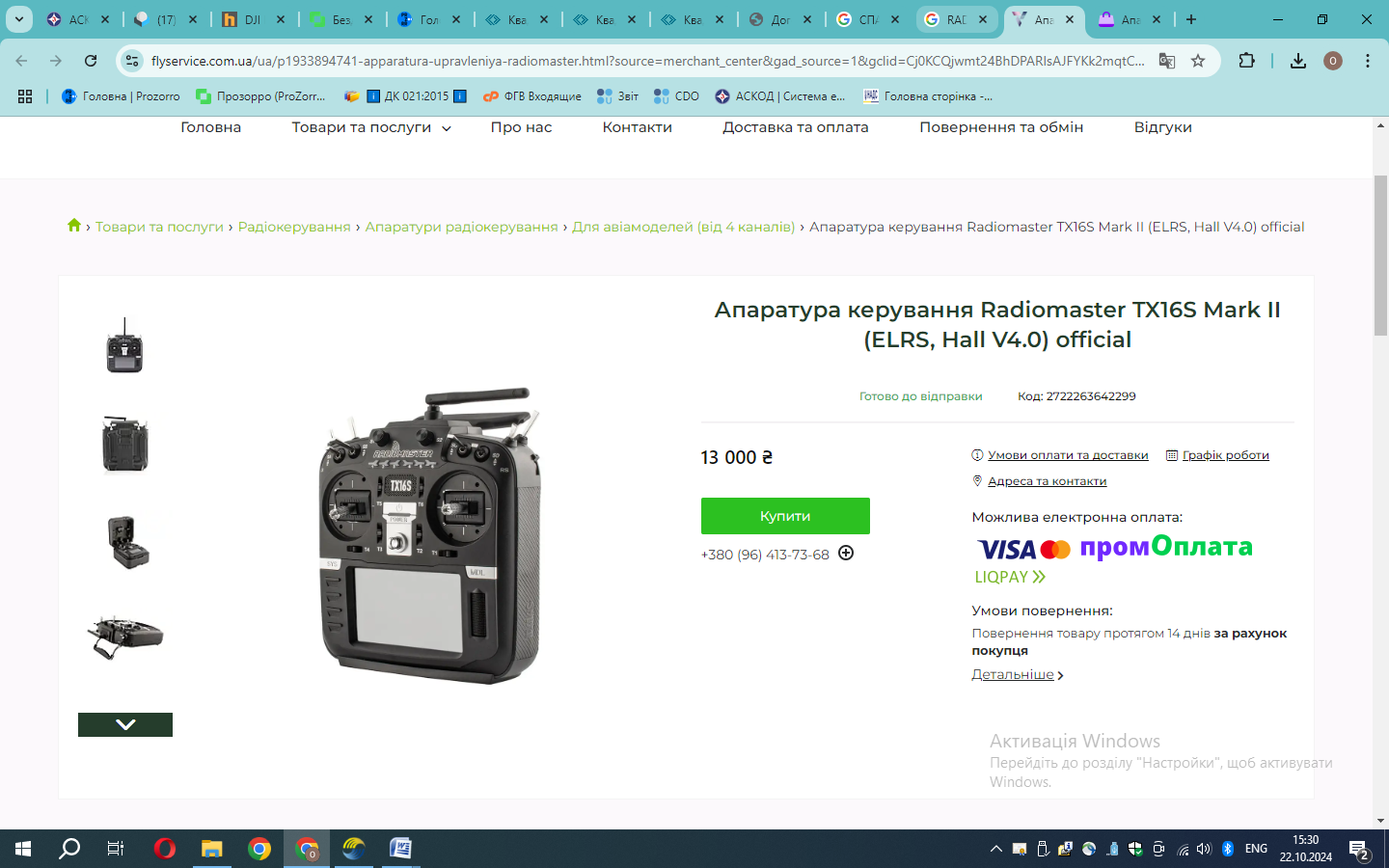Select the back view transmitter thumbnail

point(125,445)
